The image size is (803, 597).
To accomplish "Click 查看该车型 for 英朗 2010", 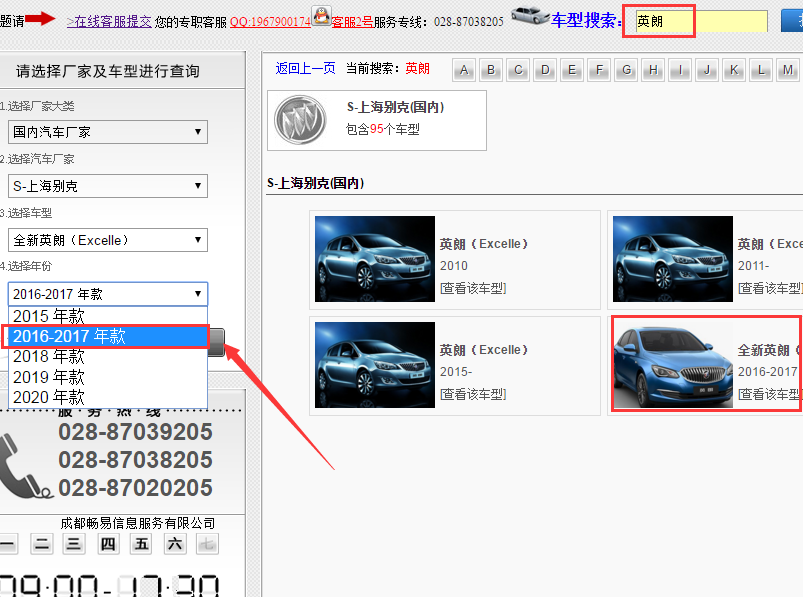I will pyautogui.click(x=473, y=288).
